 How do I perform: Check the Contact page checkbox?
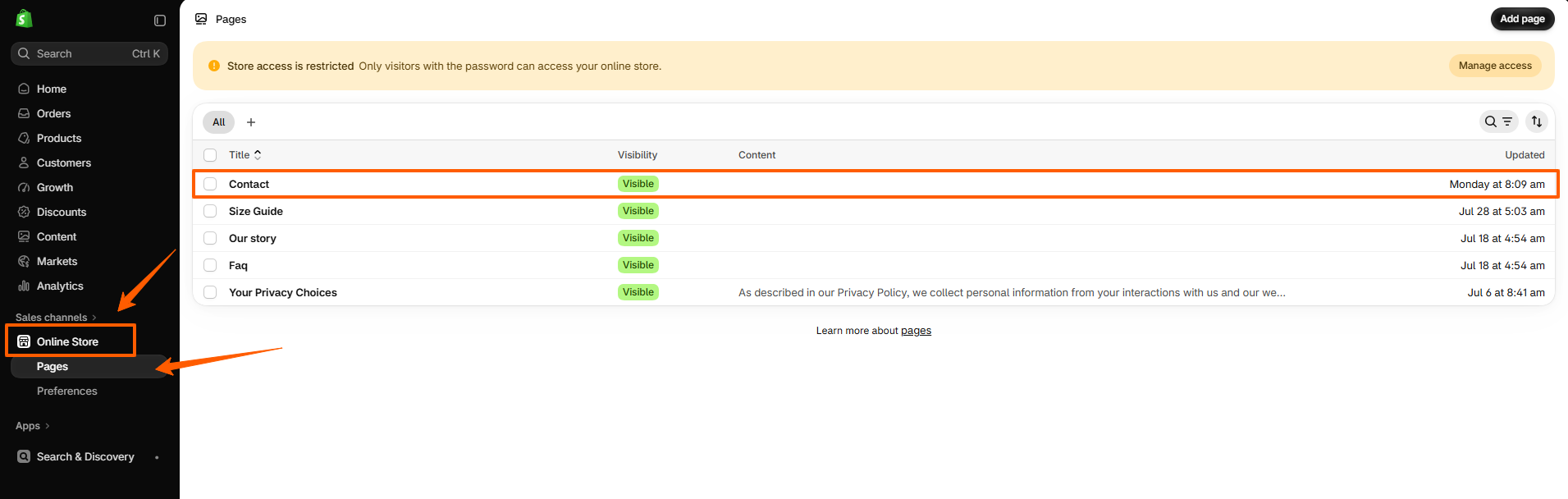pos(210,184)
